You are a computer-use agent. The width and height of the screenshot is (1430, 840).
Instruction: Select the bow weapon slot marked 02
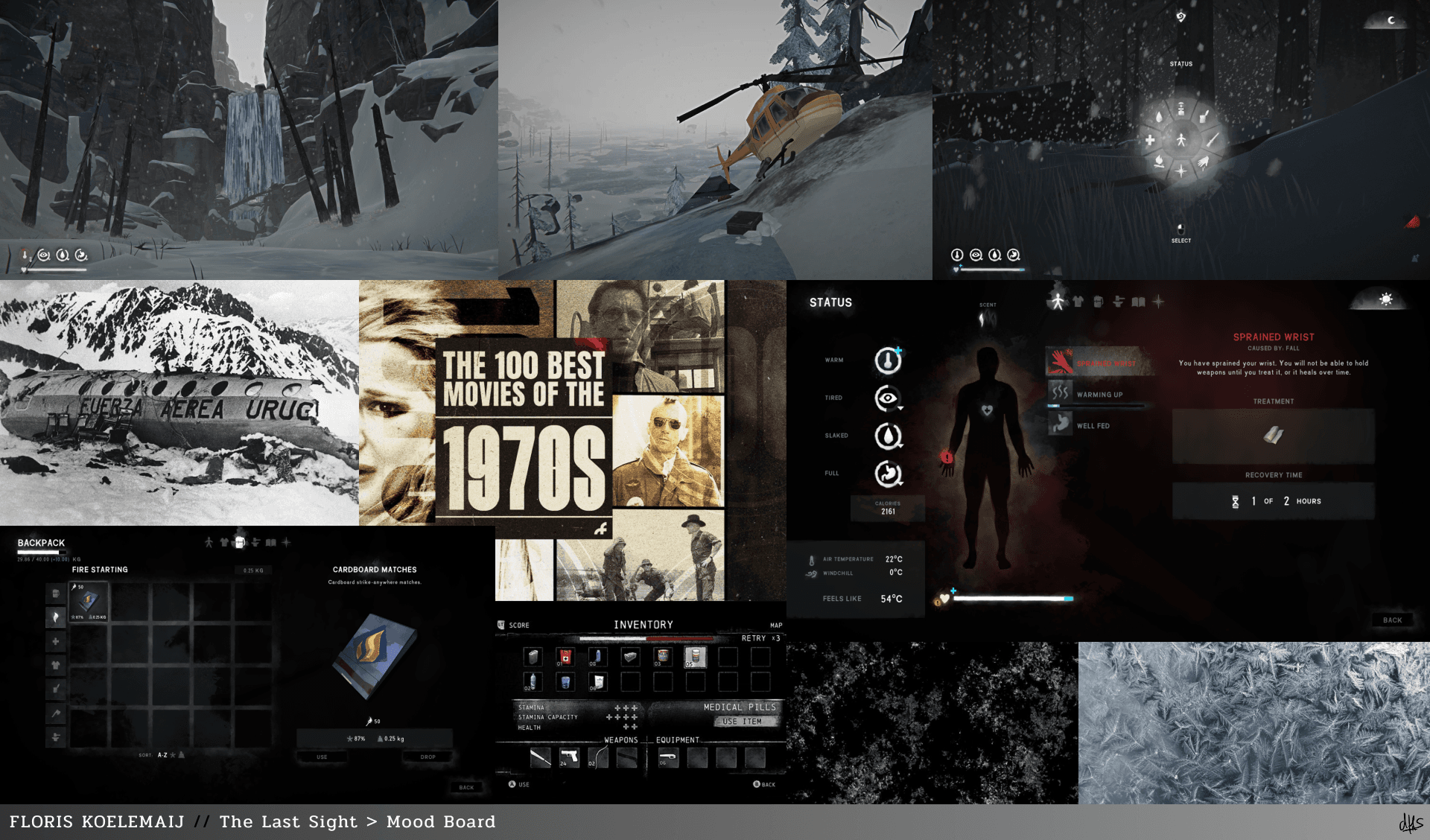pyautogui.click(x=598, y=757)
